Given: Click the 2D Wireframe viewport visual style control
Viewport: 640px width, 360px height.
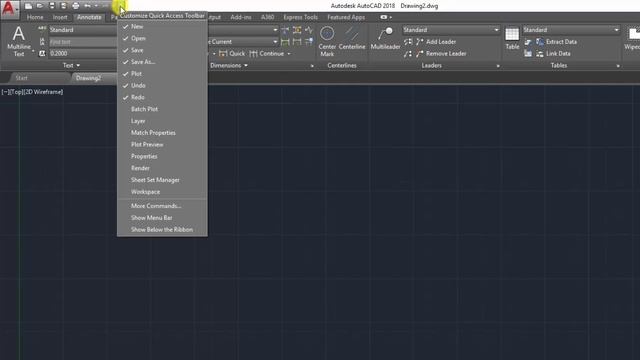Looking at the screenshot, I should (43, 92).
